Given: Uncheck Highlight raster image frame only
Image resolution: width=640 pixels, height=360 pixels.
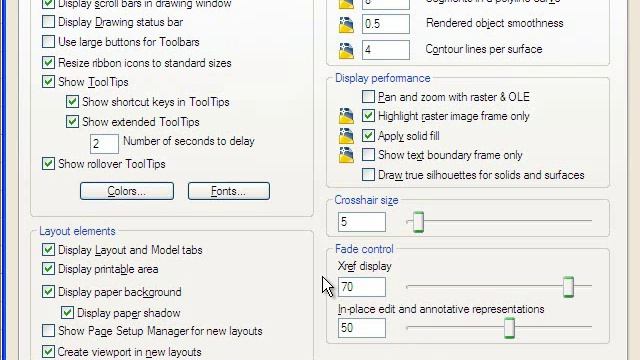Looking at the screenshot, I should pyautogui.click(x=368, y=116).
